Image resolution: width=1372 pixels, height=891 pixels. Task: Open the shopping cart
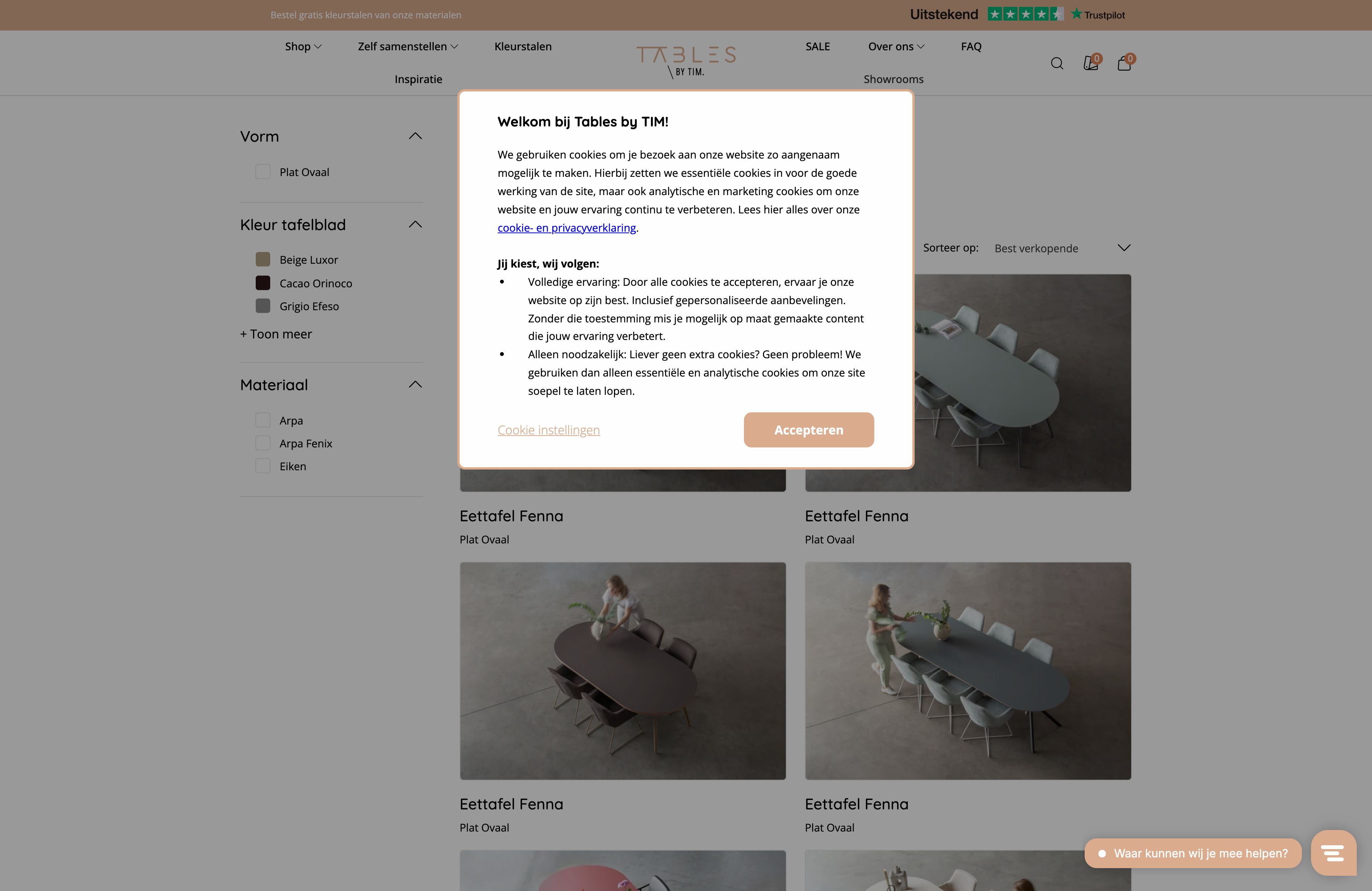click(1125, 63)
